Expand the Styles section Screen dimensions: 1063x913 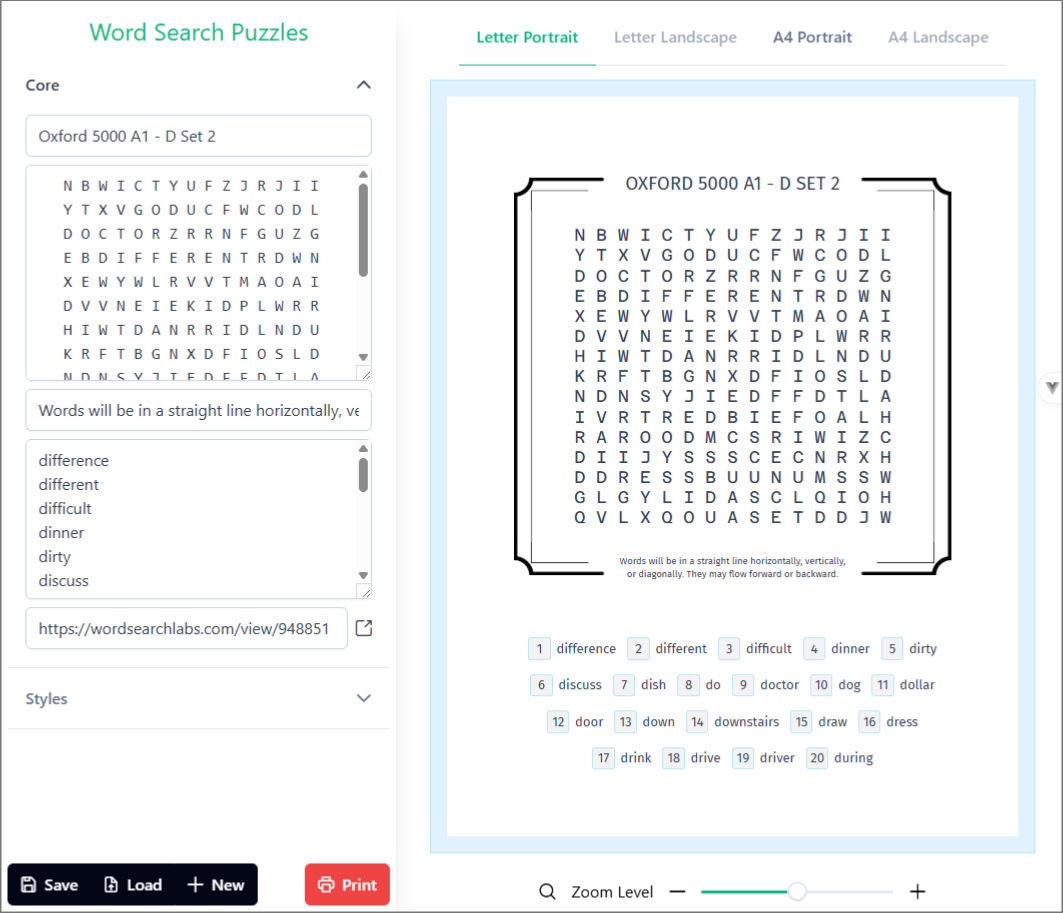pyautogui.click(x=364, y=698)
